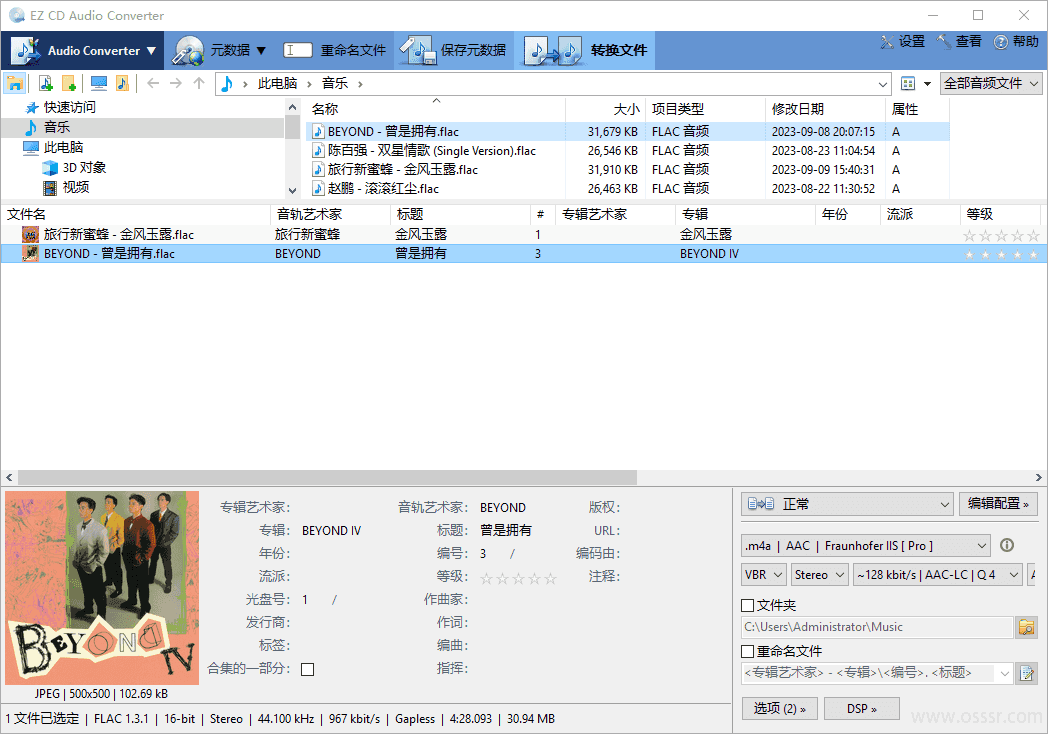1048x734 pixels.
Task: Click file icon of 赵鹏 - 滚滚红尘.flac
Action: (x=319, y=189)
